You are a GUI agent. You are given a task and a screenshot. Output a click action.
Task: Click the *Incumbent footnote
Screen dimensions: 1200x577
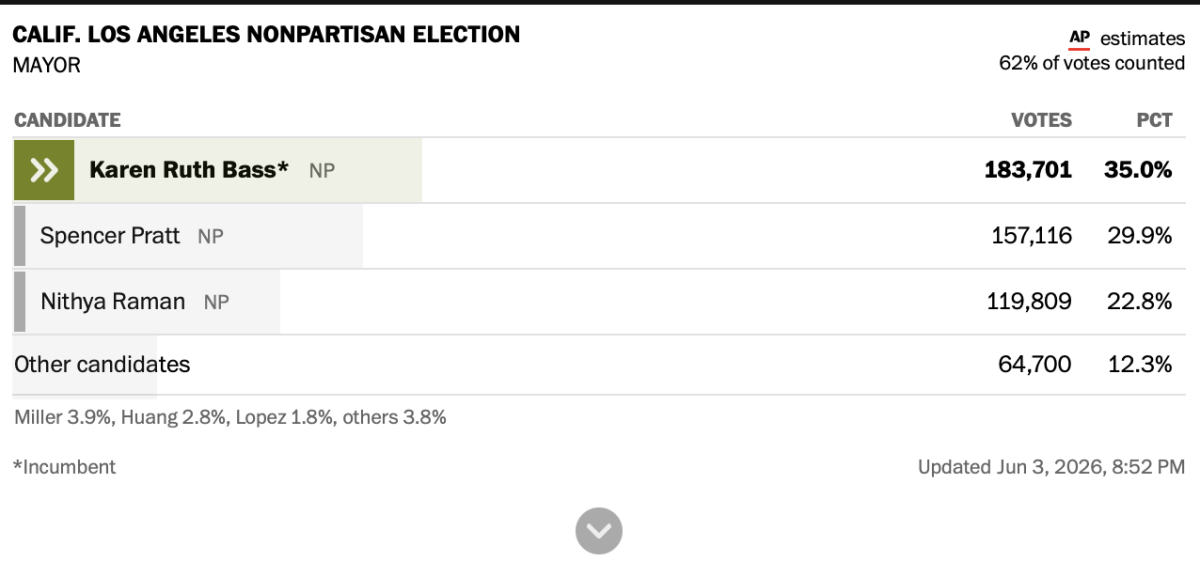click(x=64, y=467)
